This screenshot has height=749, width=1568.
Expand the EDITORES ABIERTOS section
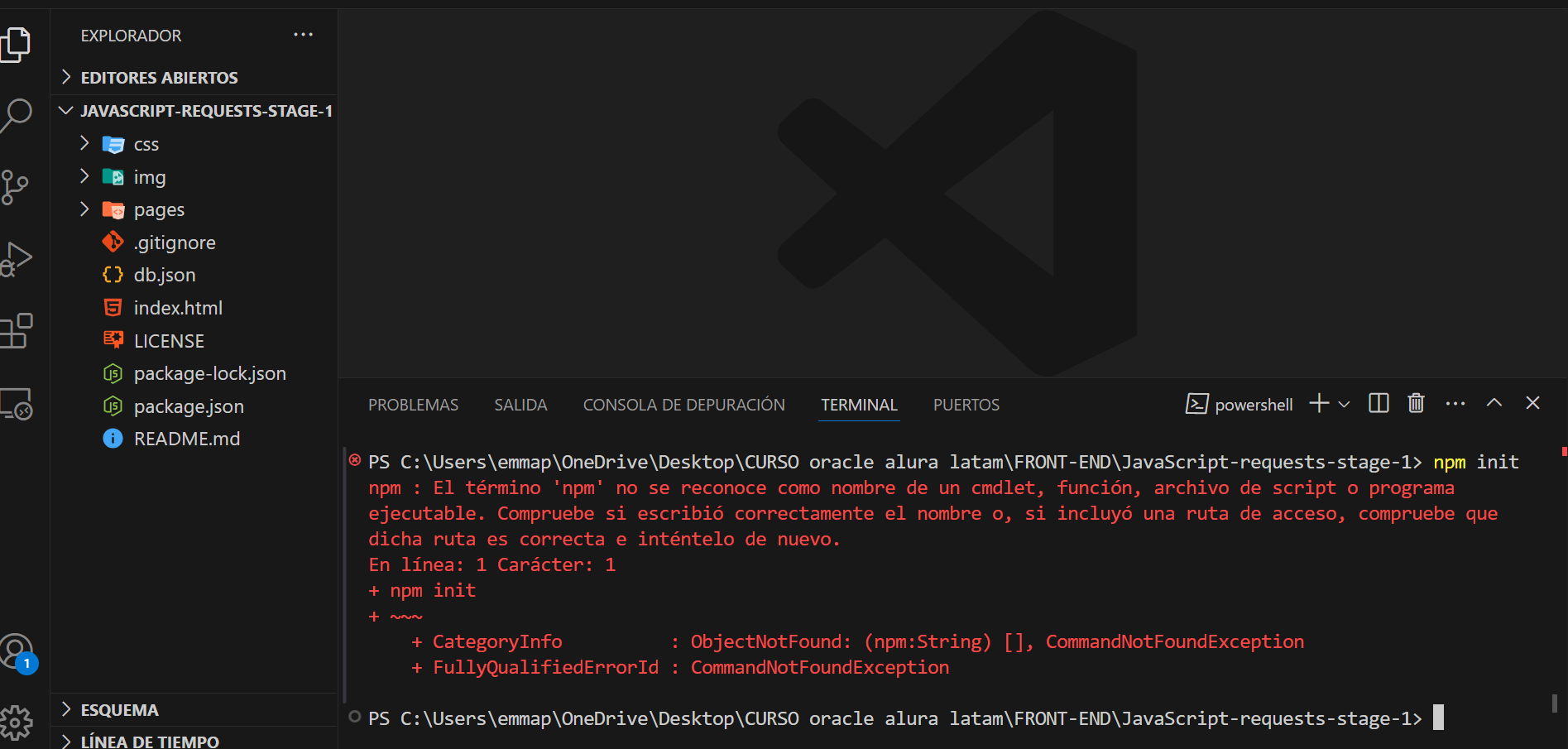194,78
